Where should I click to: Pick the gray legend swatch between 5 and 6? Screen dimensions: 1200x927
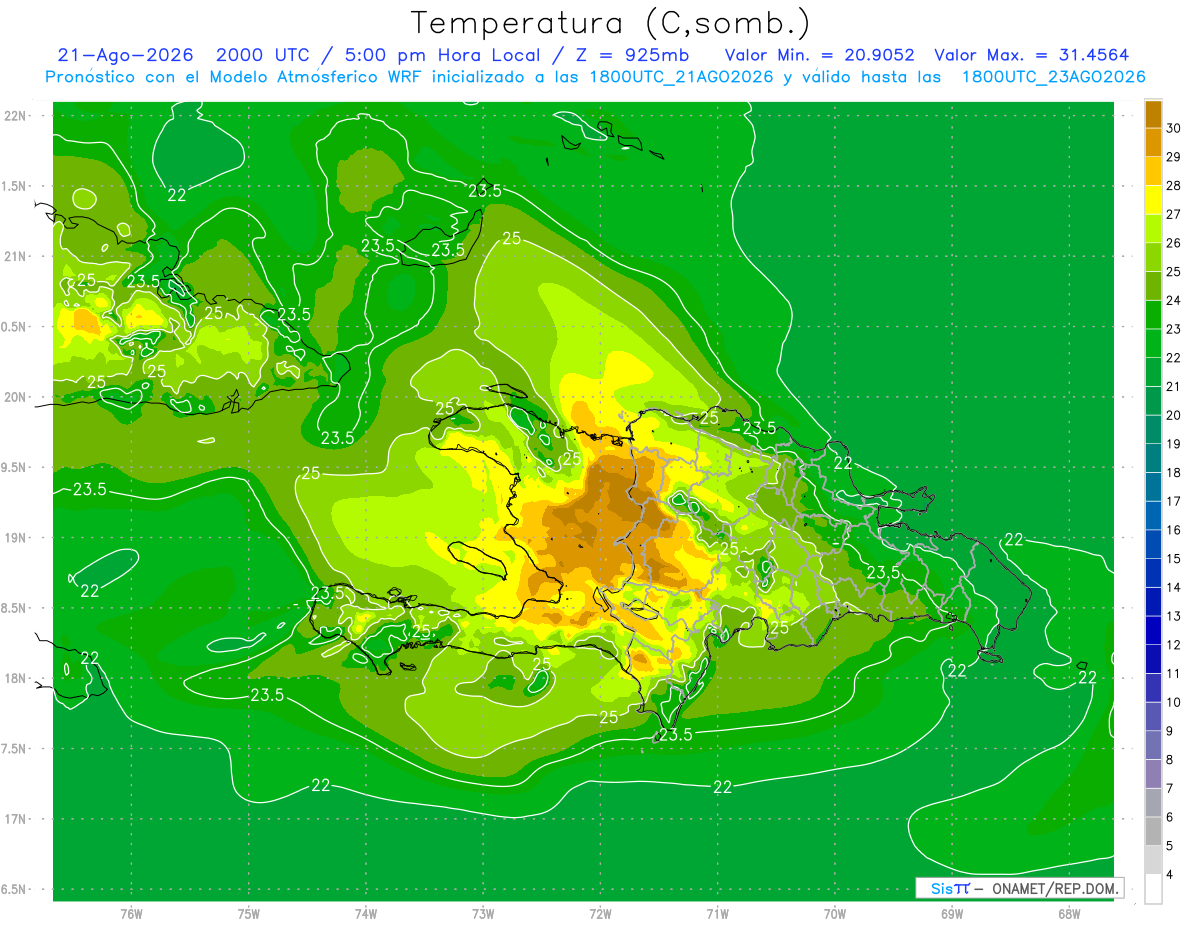(1153, 830)
